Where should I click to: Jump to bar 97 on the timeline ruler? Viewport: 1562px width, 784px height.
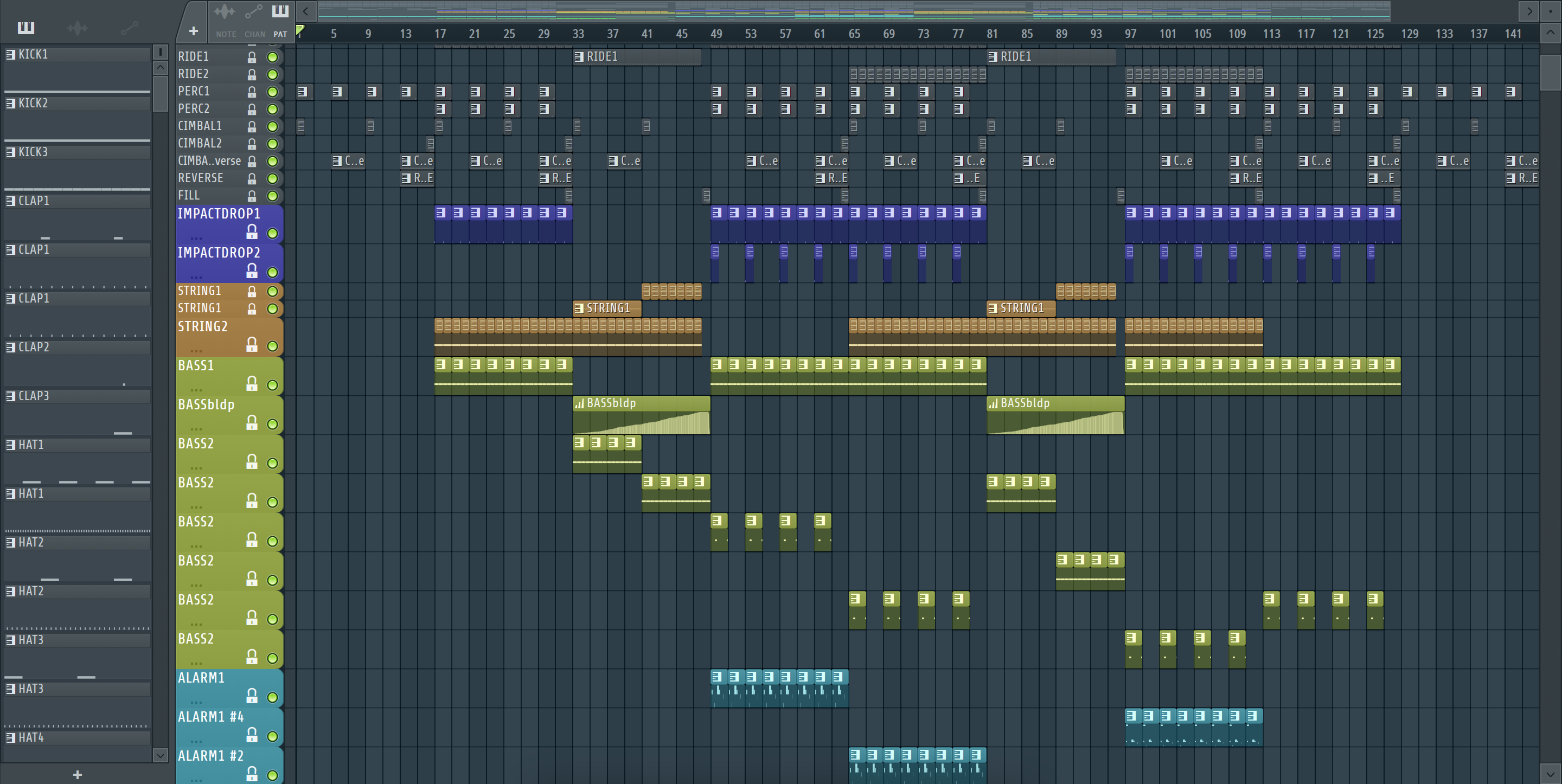[x=1130, y=34]
